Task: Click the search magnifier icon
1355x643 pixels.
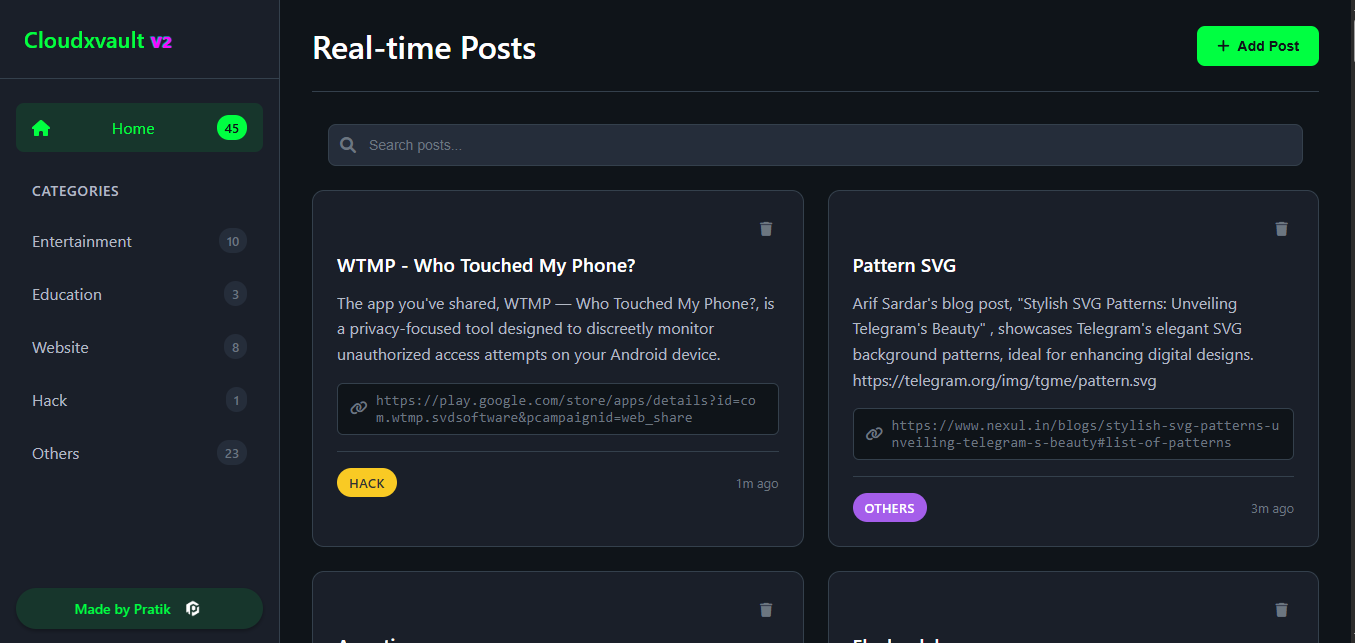Action: [348, 145]
